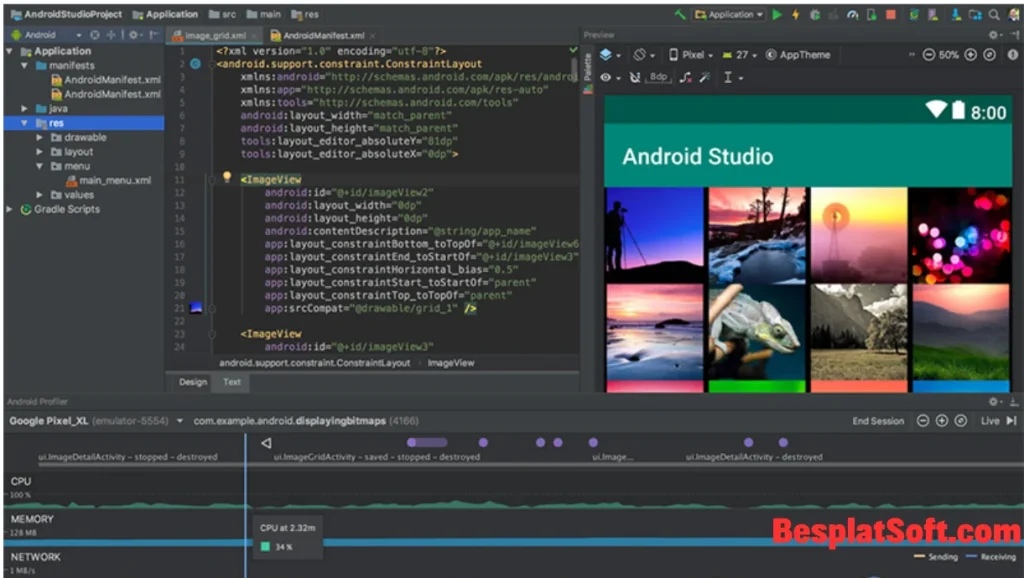Toggle view options eye icon in preview toolbar
Viewport: 1024px width, 578px height.
(606, 77)
